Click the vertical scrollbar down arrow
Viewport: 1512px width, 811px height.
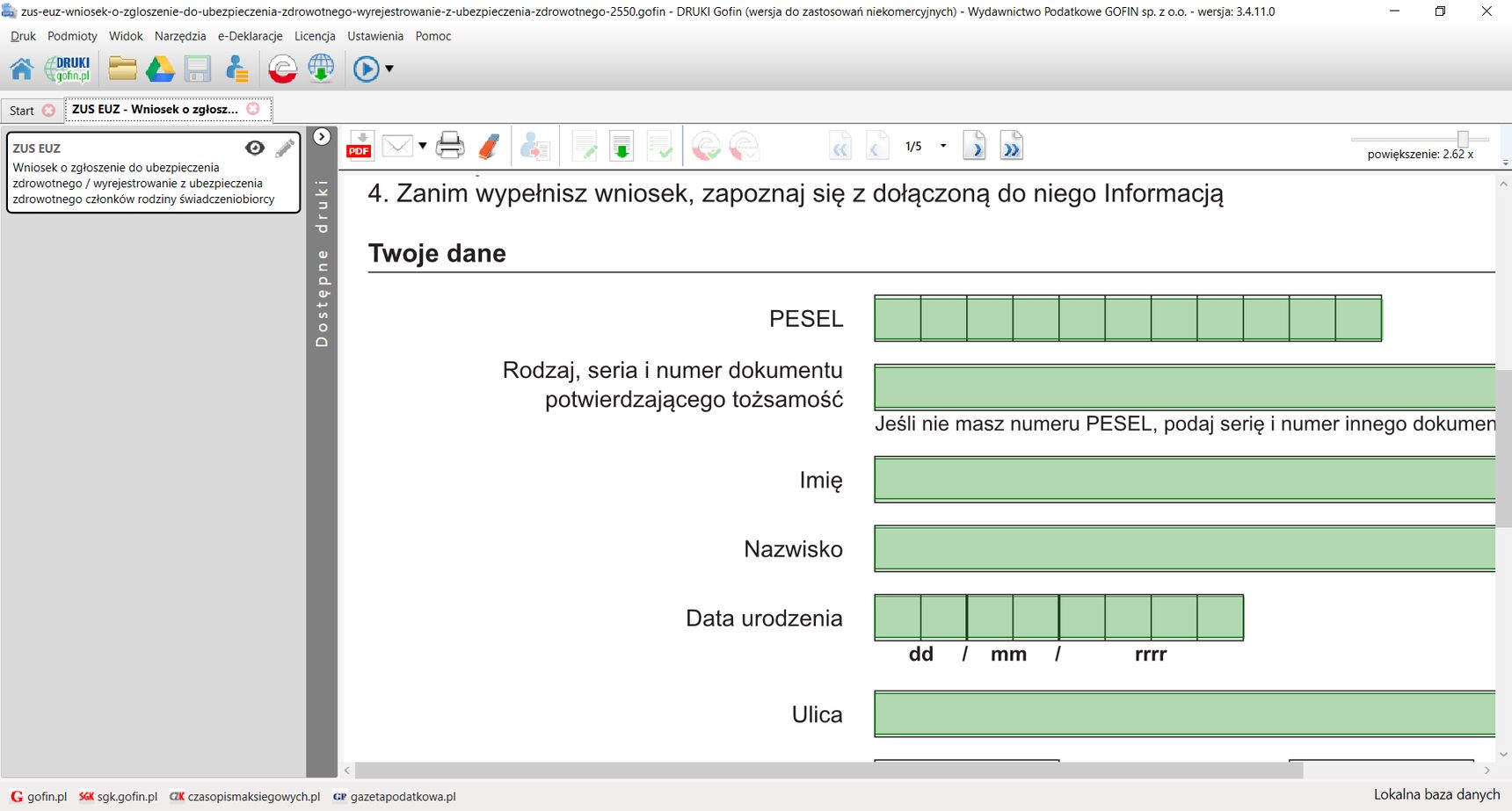(x=1503, y=755)
